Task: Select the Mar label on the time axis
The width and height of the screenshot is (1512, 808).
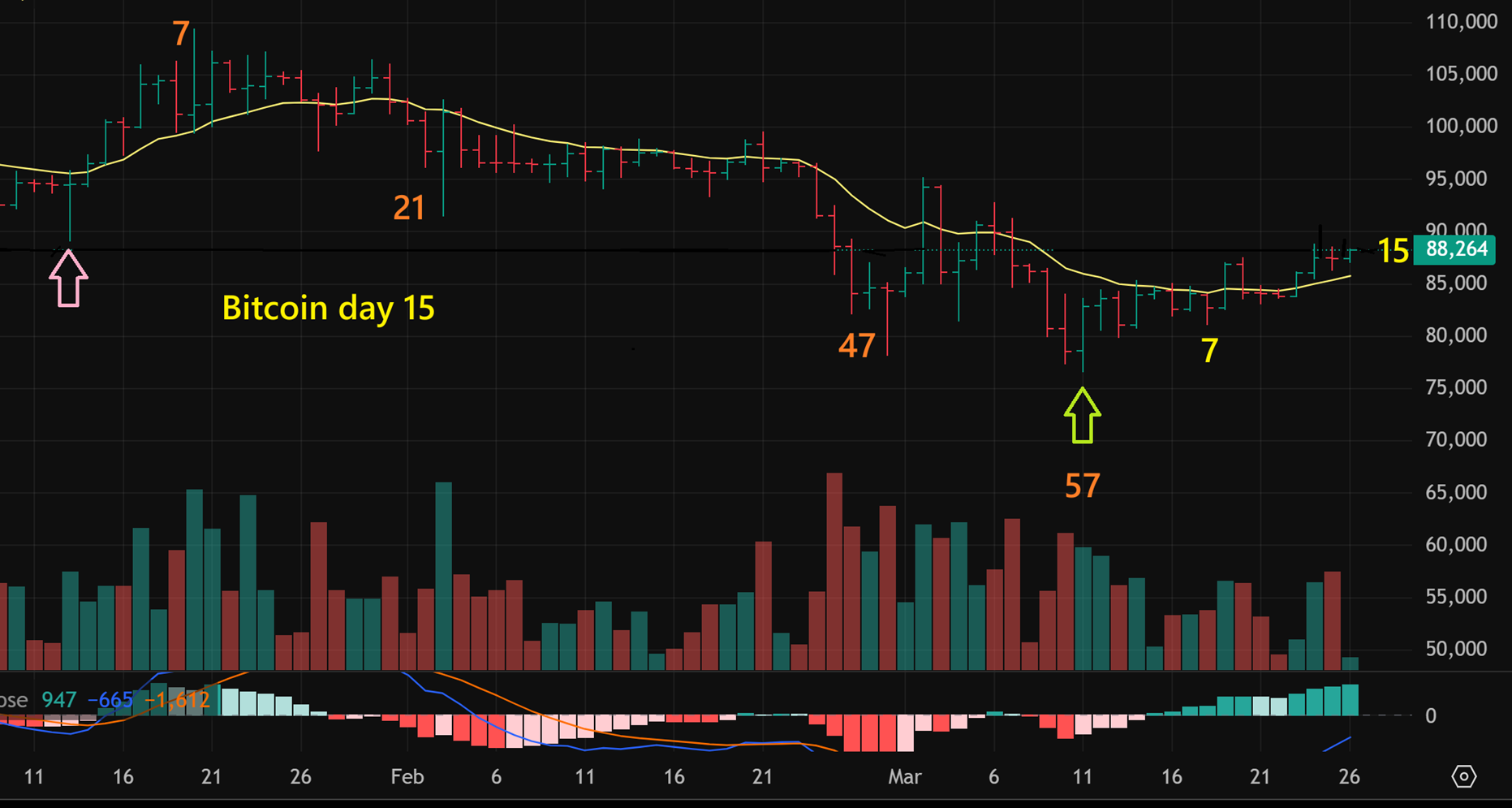Action: coord(905,777)
